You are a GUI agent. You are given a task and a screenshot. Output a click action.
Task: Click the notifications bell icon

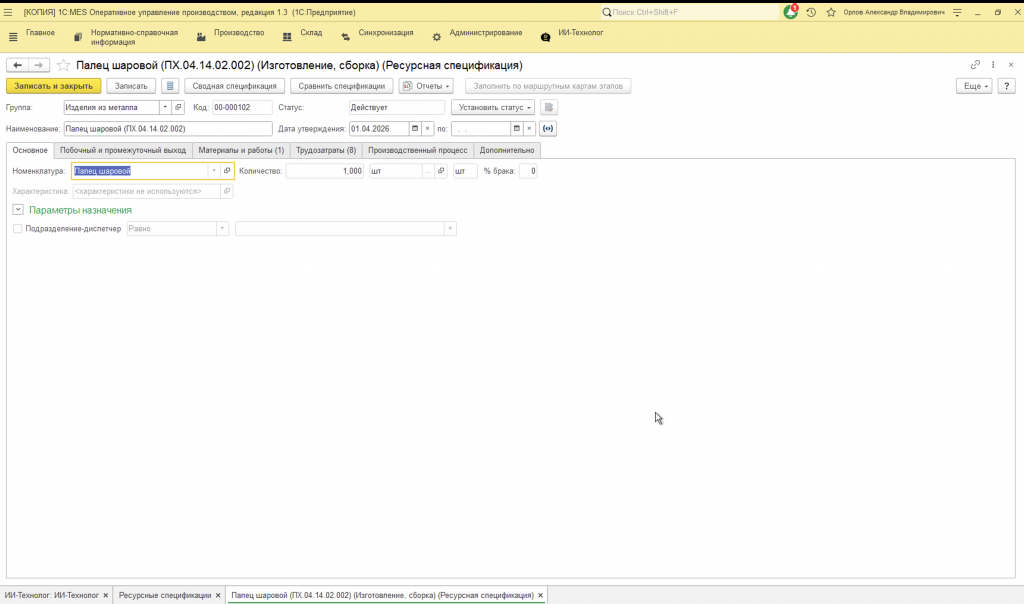point(791,12)
